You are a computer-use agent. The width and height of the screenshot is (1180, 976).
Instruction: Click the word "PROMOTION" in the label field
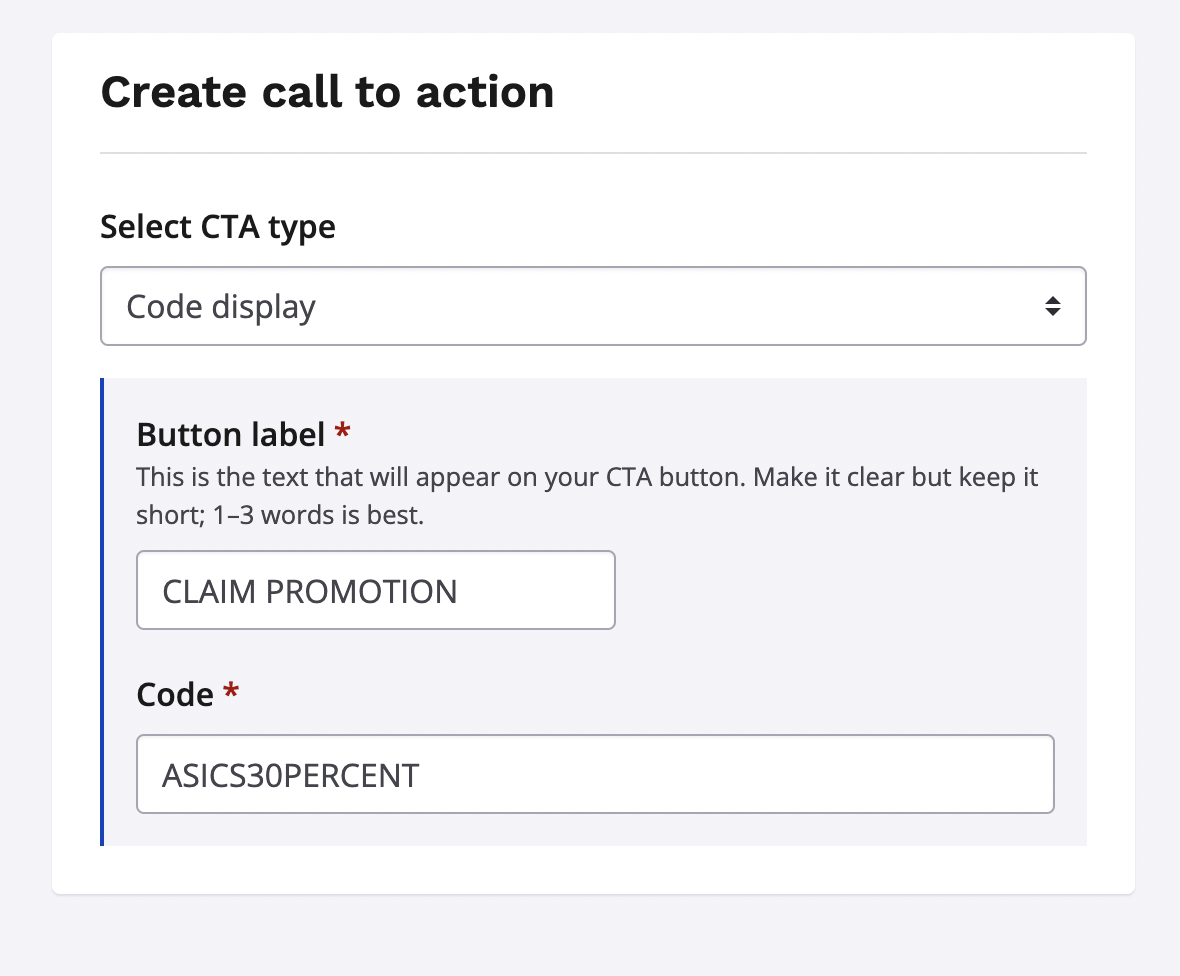point(361,591)
